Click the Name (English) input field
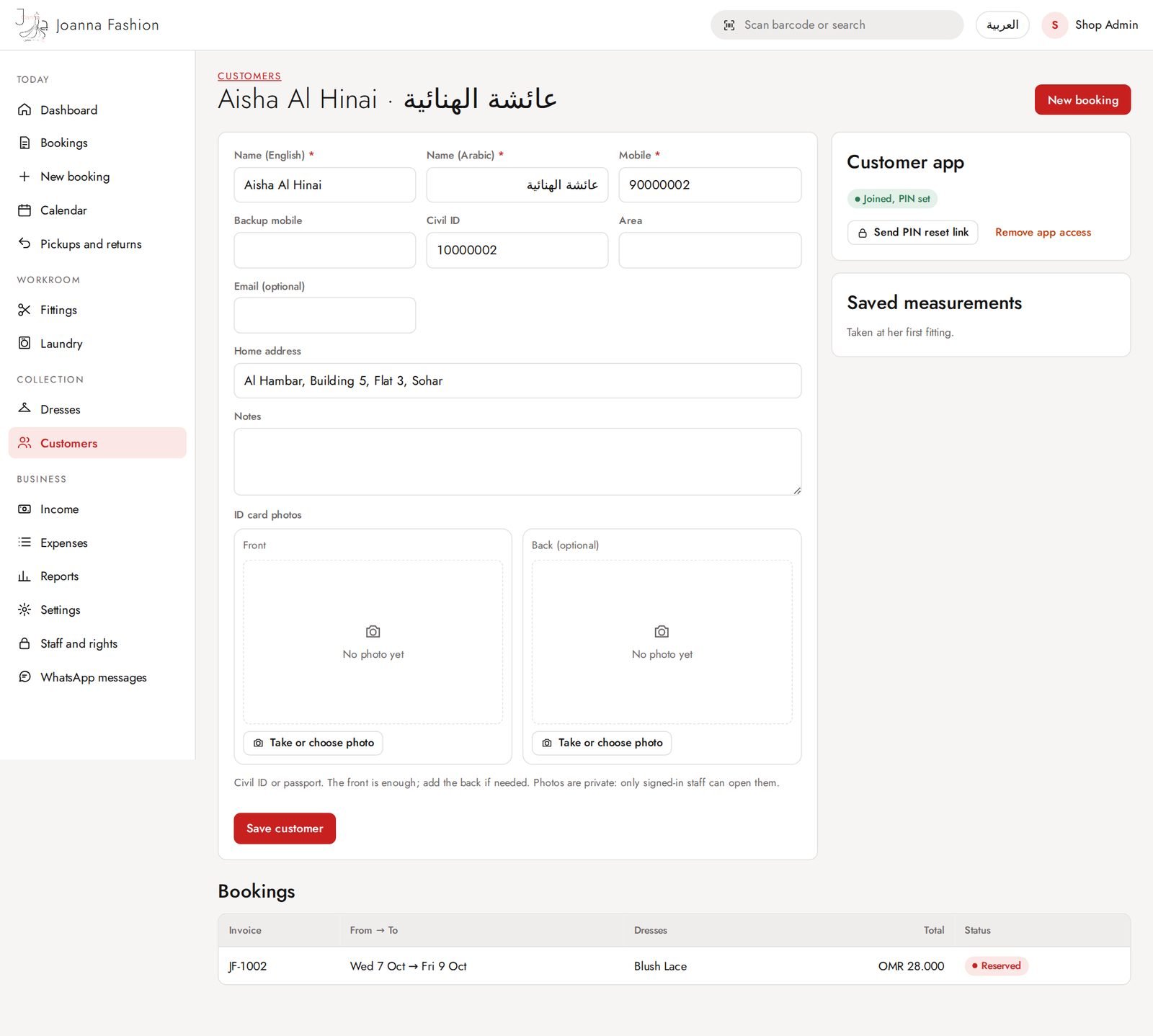This screenshot has width=1153, height=1036. [324, 184]
